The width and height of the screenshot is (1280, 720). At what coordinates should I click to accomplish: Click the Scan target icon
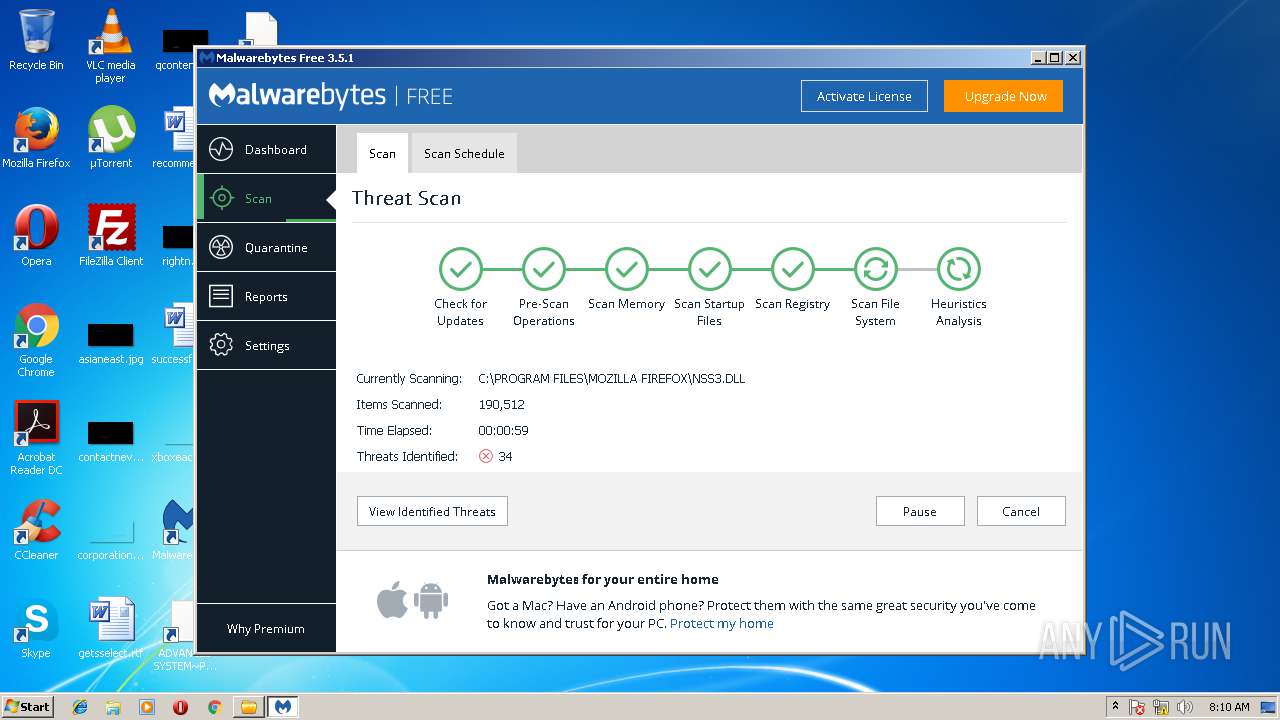(221, 198)
